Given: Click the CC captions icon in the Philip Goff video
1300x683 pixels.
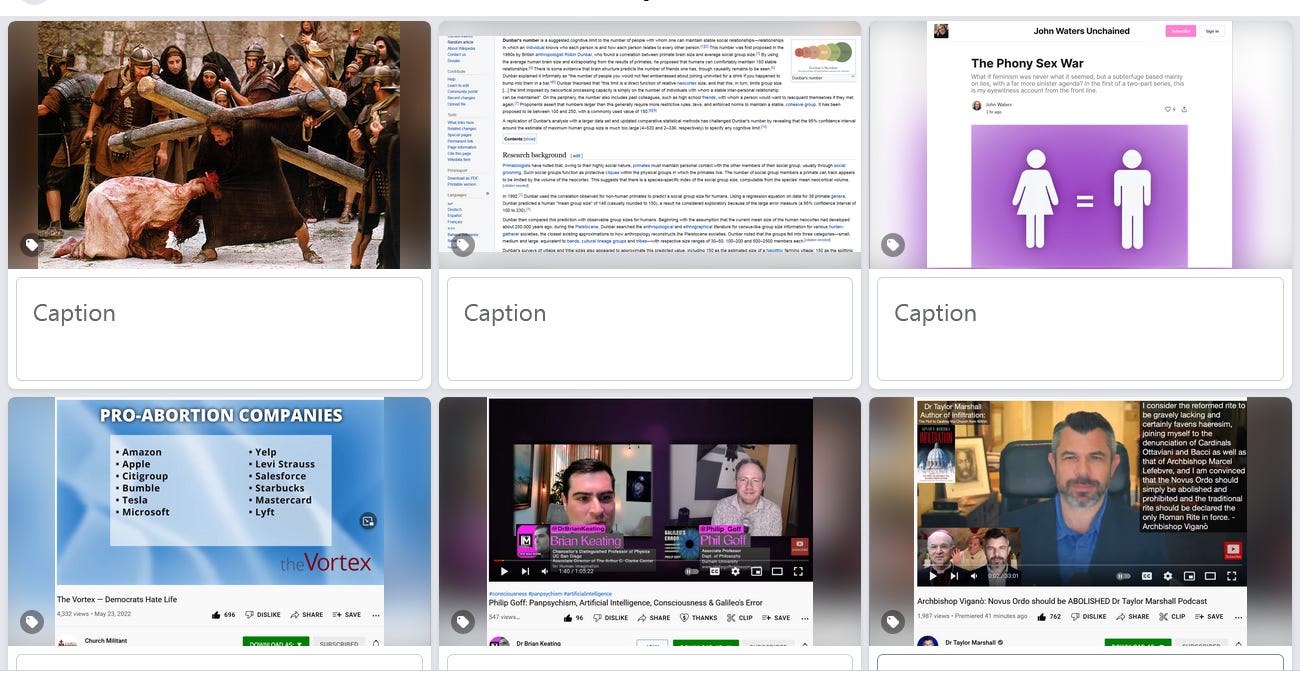Looking at the screenshot, I should coord(714,571).
